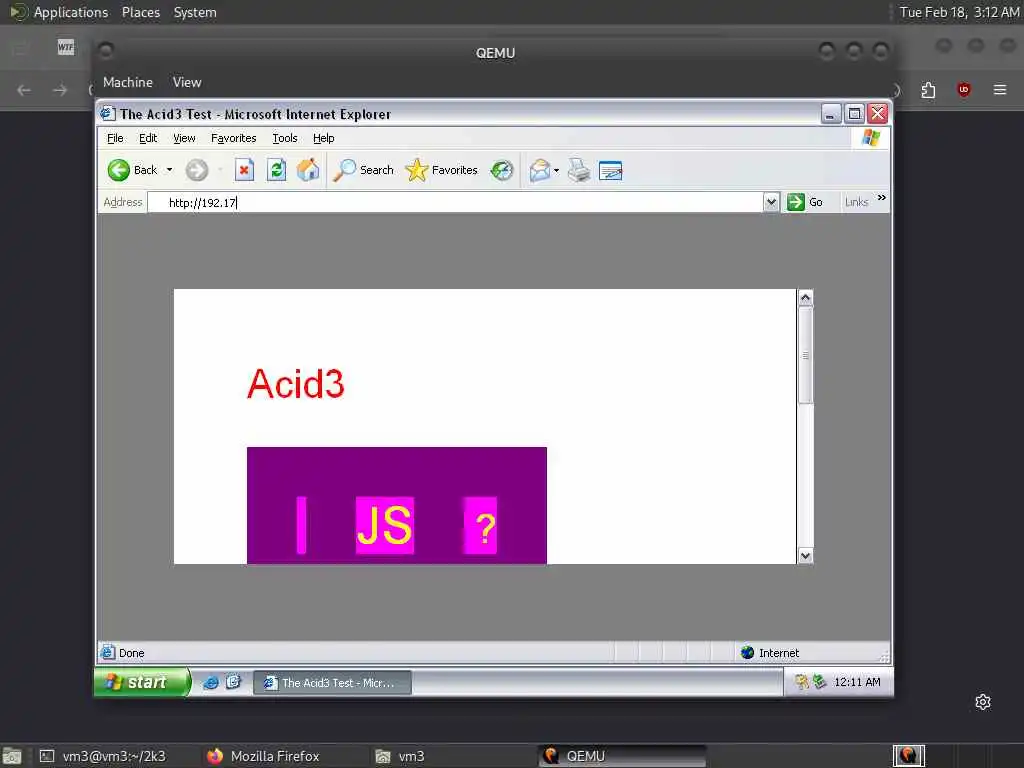The height and width of the screenshot is (768, 1024).
Task: Open the Places menu in top panel
Action: (x=141, y=12)
